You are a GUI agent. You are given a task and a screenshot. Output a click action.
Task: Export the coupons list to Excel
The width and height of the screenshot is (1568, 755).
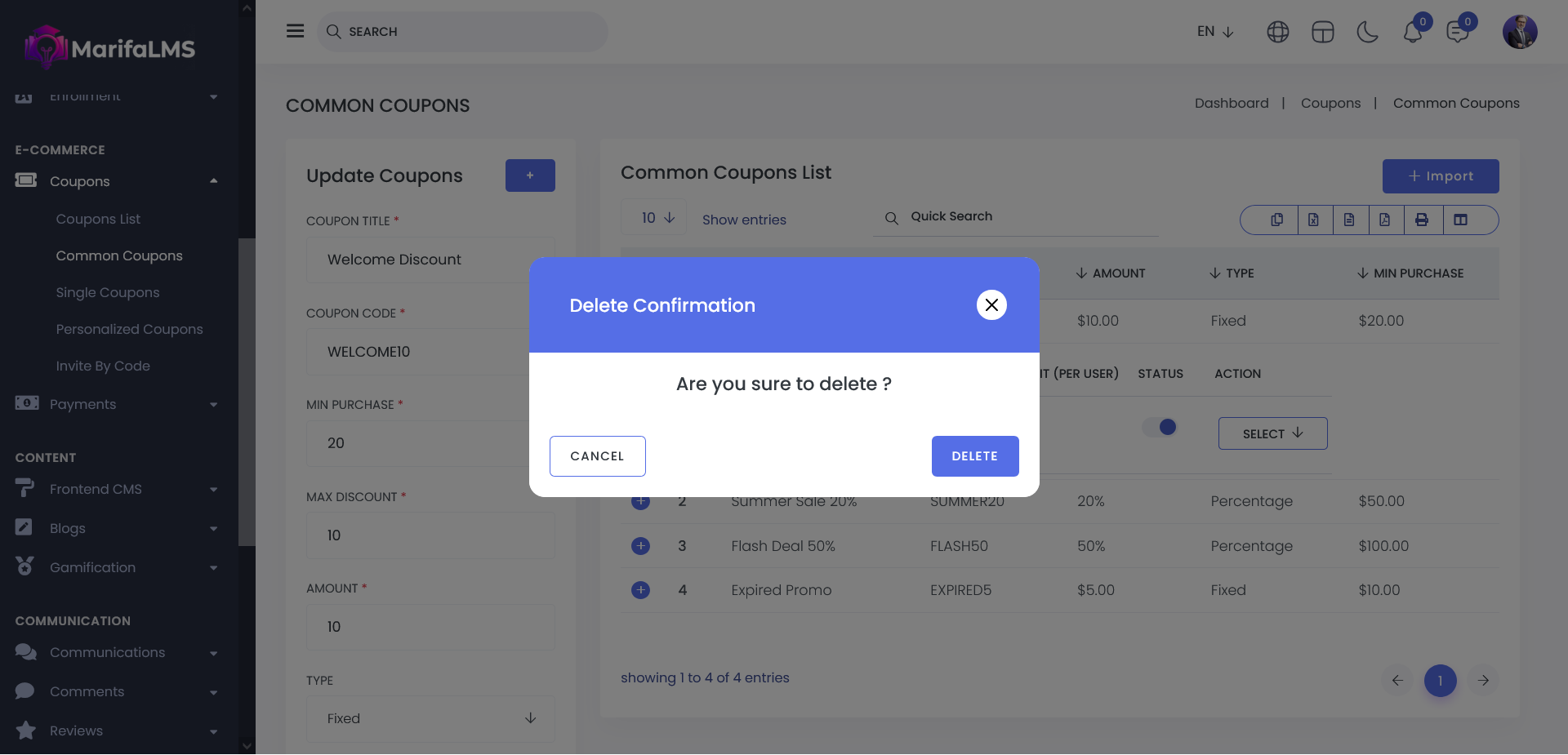click(x=1313, y=220)
